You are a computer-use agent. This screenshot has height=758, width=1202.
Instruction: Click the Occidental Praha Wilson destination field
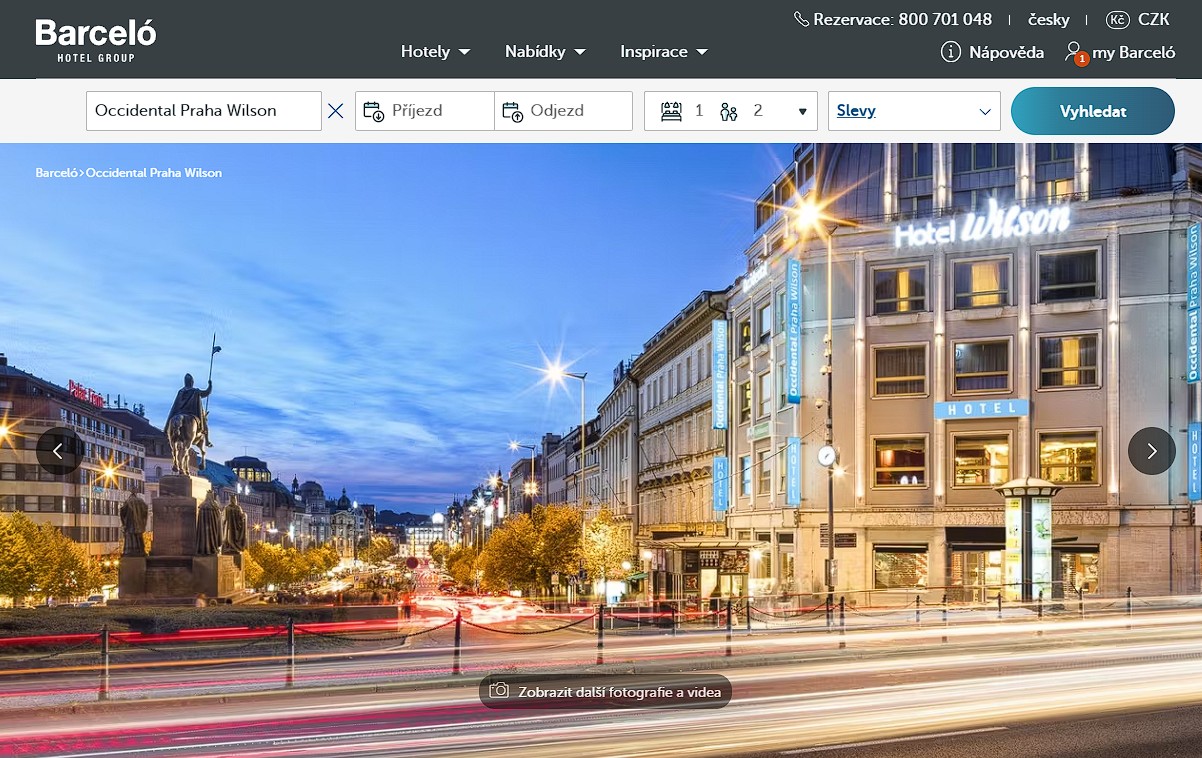click(x=204, y=111)
